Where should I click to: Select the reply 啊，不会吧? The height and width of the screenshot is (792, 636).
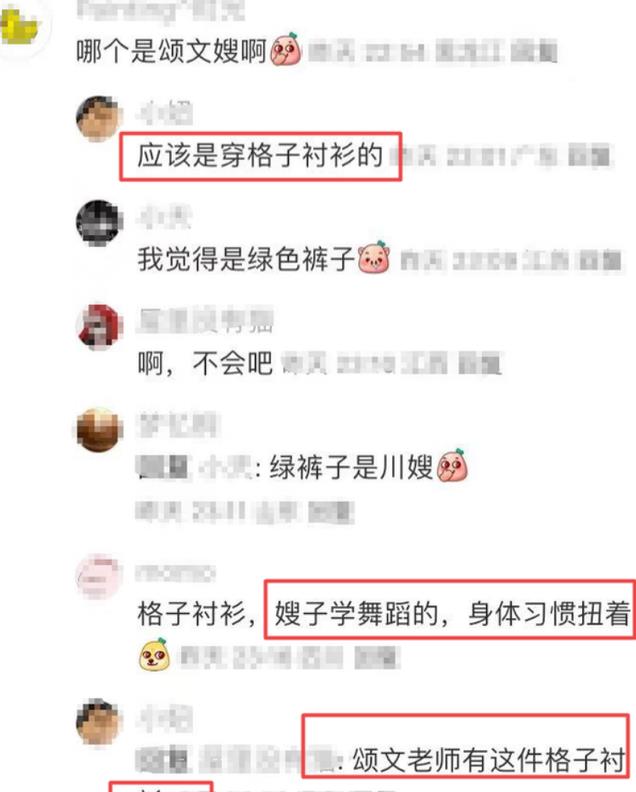click(205, 363)
